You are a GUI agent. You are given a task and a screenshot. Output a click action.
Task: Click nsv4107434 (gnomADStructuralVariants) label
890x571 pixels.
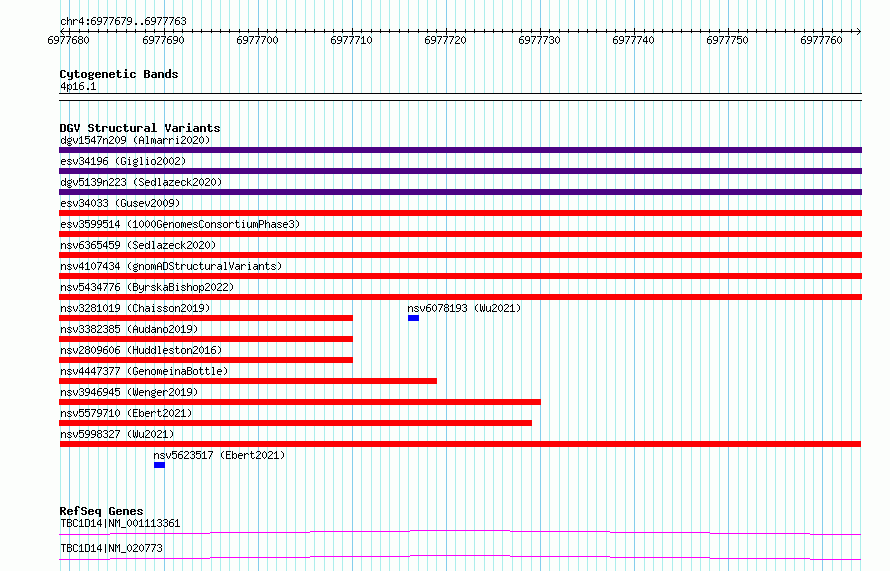[x=171, y=266]
